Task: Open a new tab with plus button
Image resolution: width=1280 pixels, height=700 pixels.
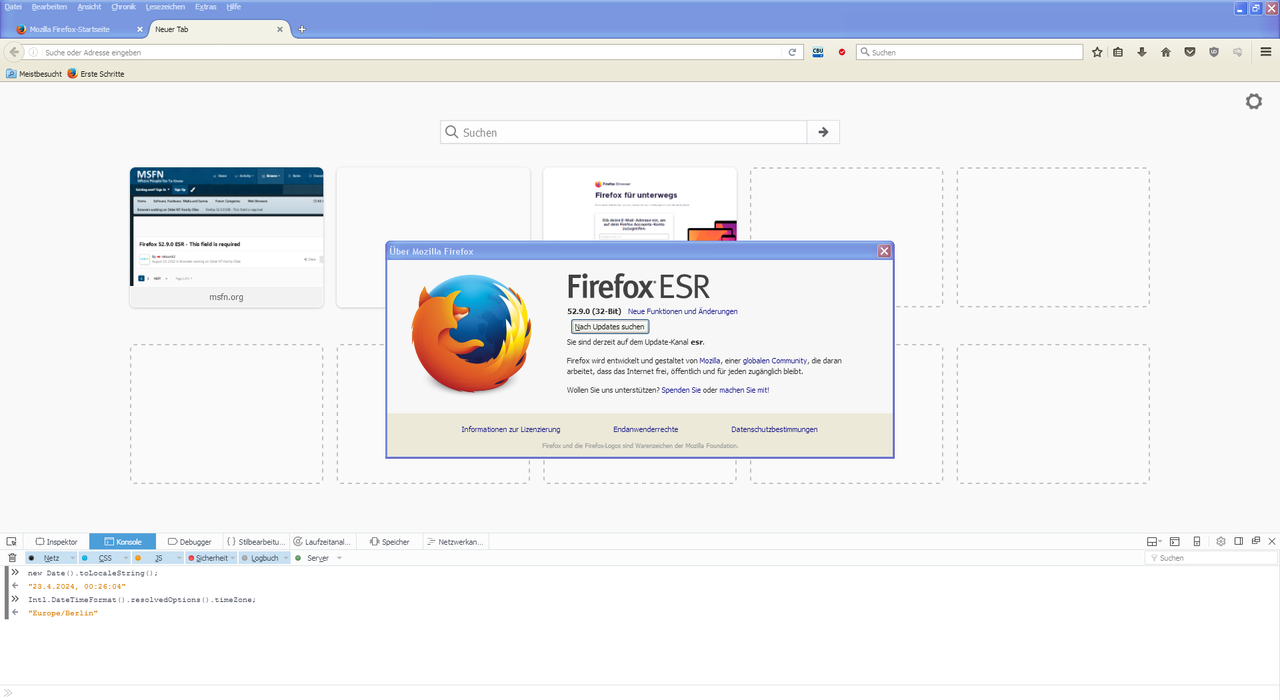Action: pos(302,29)
